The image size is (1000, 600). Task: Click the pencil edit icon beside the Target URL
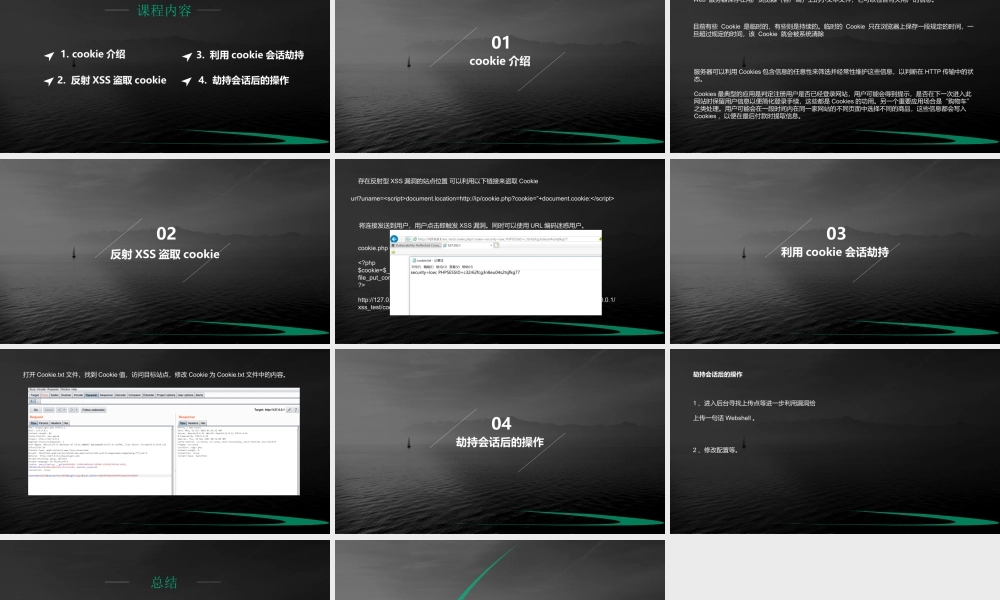(x=290, y=409)
